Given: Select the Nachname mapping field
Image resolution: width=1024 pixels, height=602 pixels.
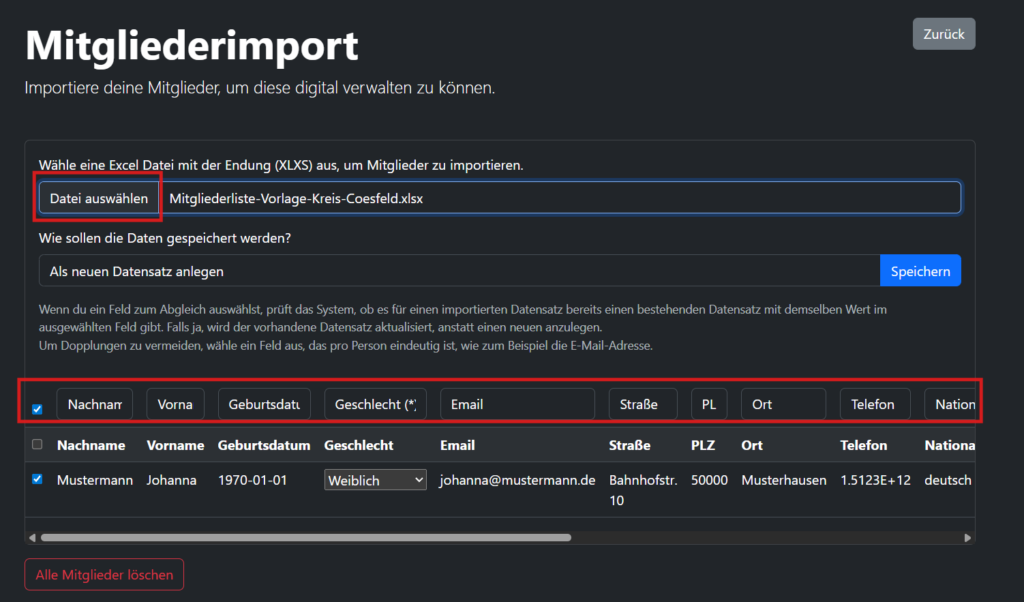Looking at the screenshot, I should coord(95,404).
